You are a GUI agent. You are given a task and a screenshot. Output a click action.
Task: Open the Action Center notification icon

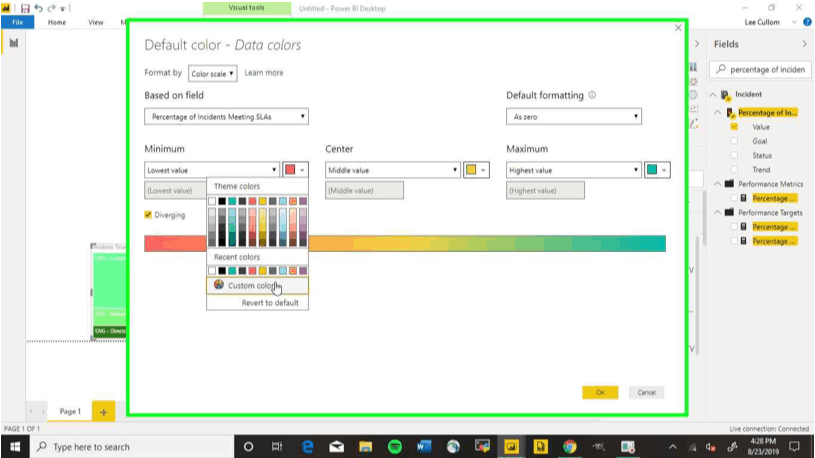tap(794, 447)
